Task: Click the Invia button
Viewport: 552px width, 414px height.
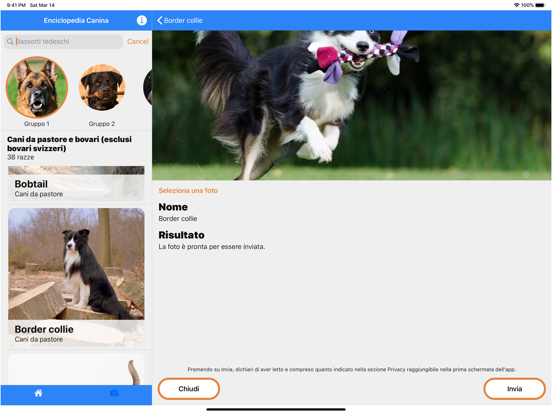Action: (514, 389)
